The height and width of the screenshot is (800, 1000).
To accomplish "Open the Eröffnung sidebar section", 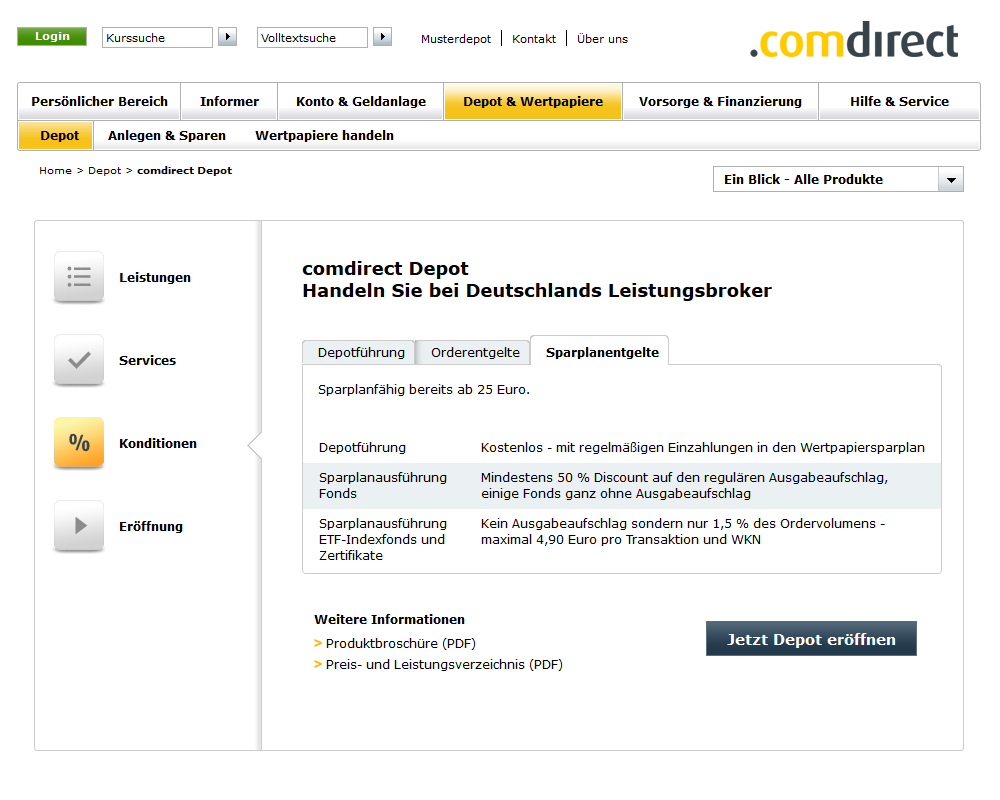I will [151, 526].
